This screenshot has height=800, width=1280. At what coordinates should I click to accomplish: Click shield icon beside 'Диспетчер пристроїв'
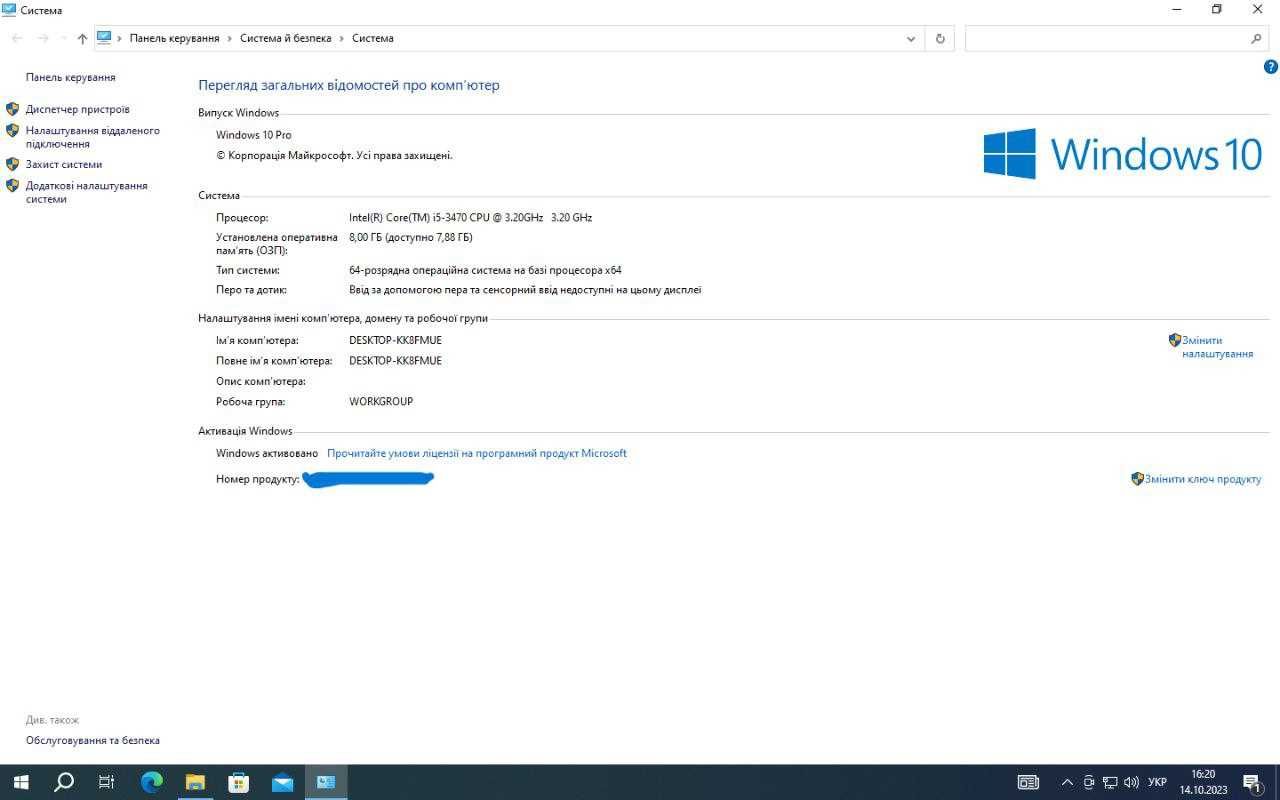(x=12, y=109)
